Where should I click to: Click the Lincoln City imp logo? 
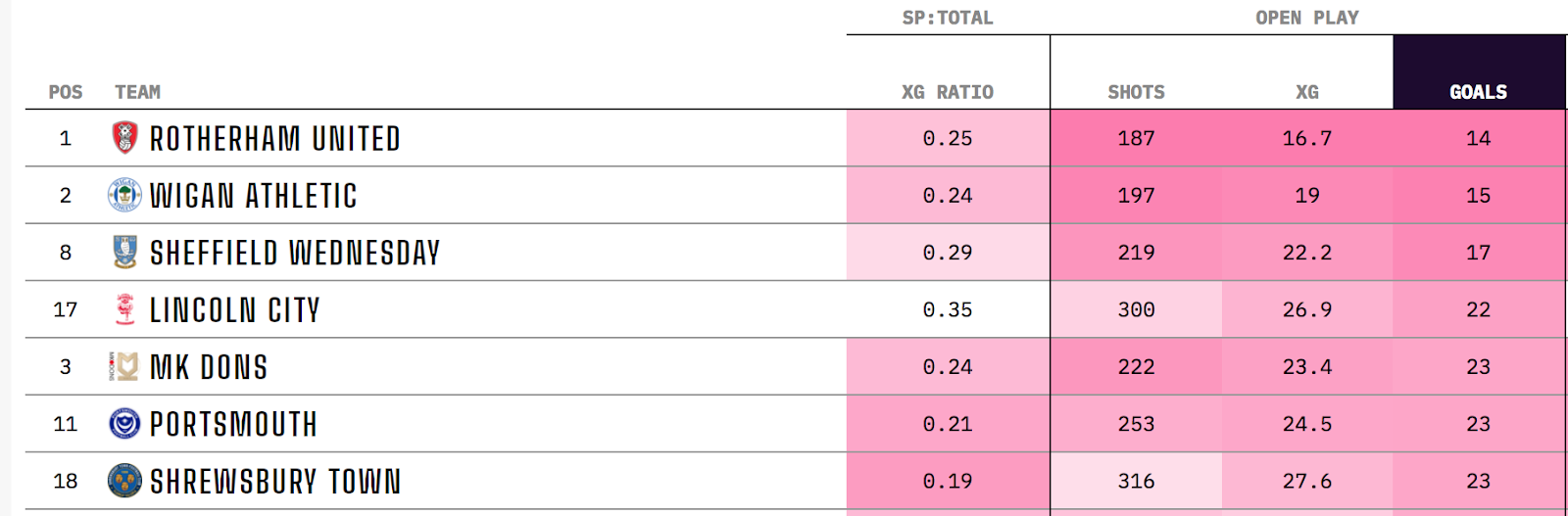pyautogui.click(x=124, y=309)
